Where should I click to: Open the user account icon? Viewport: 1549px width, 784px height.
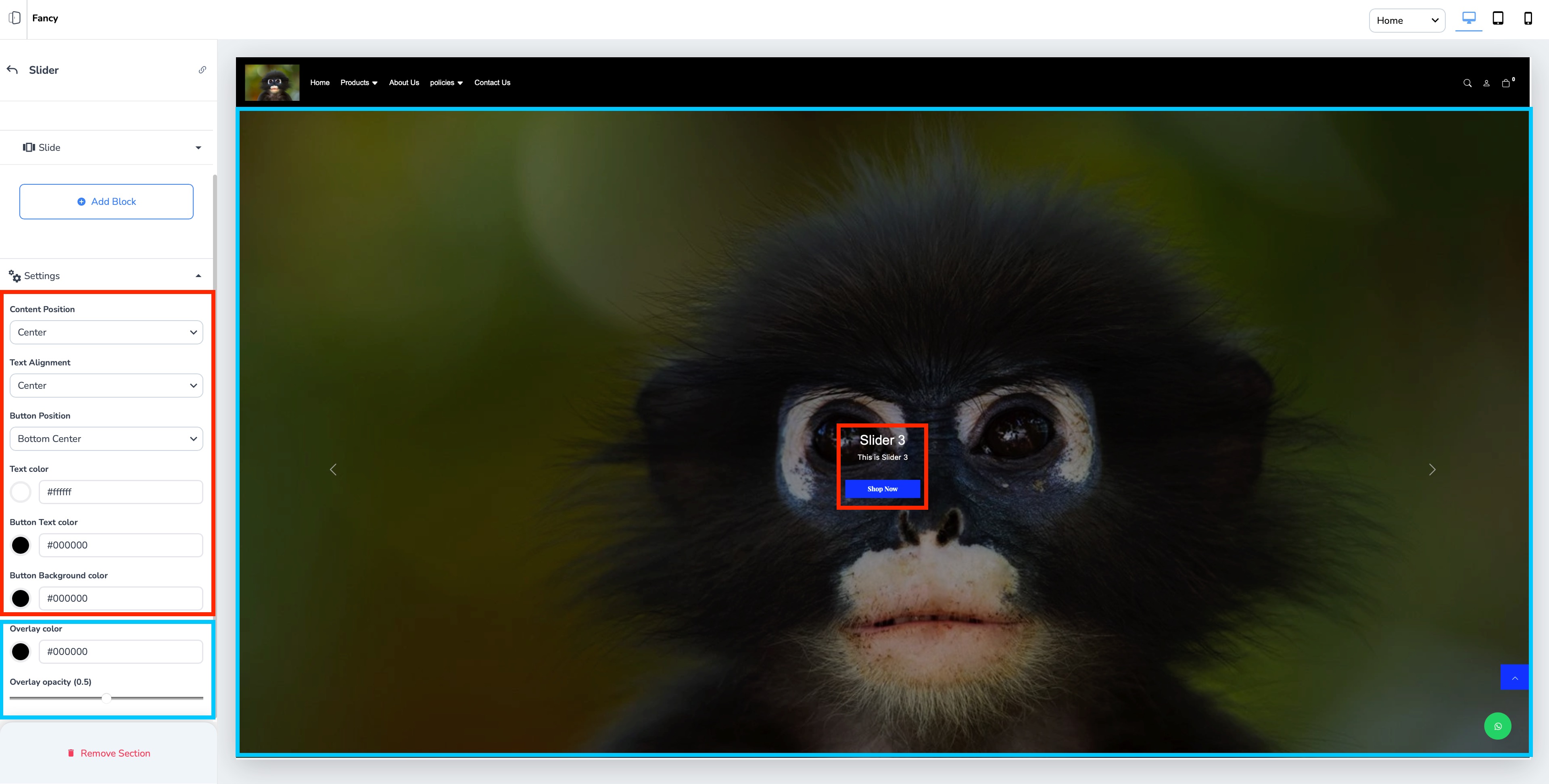pos(1486,83)
